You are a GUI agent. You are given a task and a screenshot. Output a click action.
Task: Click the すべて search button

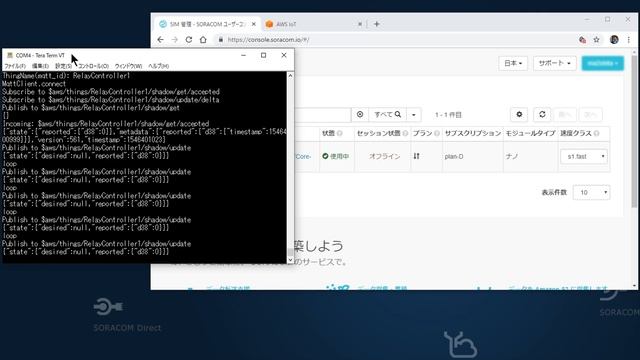387,115
